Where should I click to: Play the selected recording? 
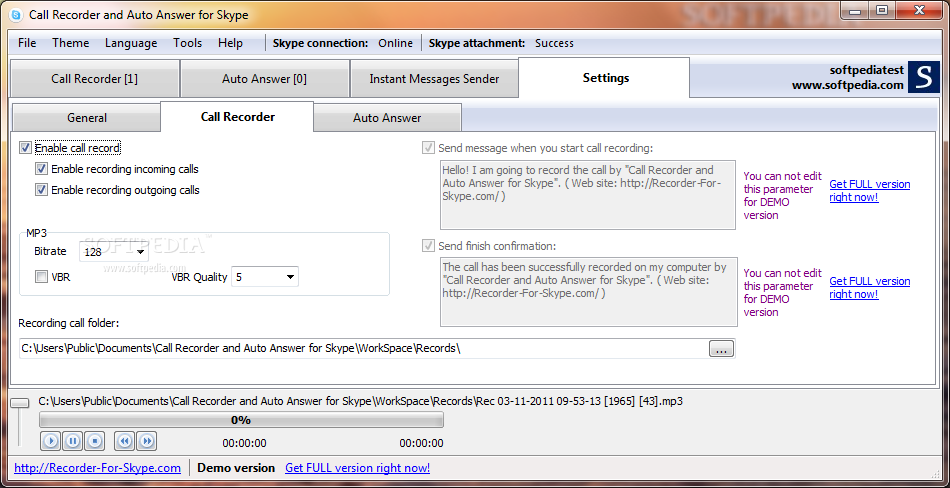[x=51, y=441]
